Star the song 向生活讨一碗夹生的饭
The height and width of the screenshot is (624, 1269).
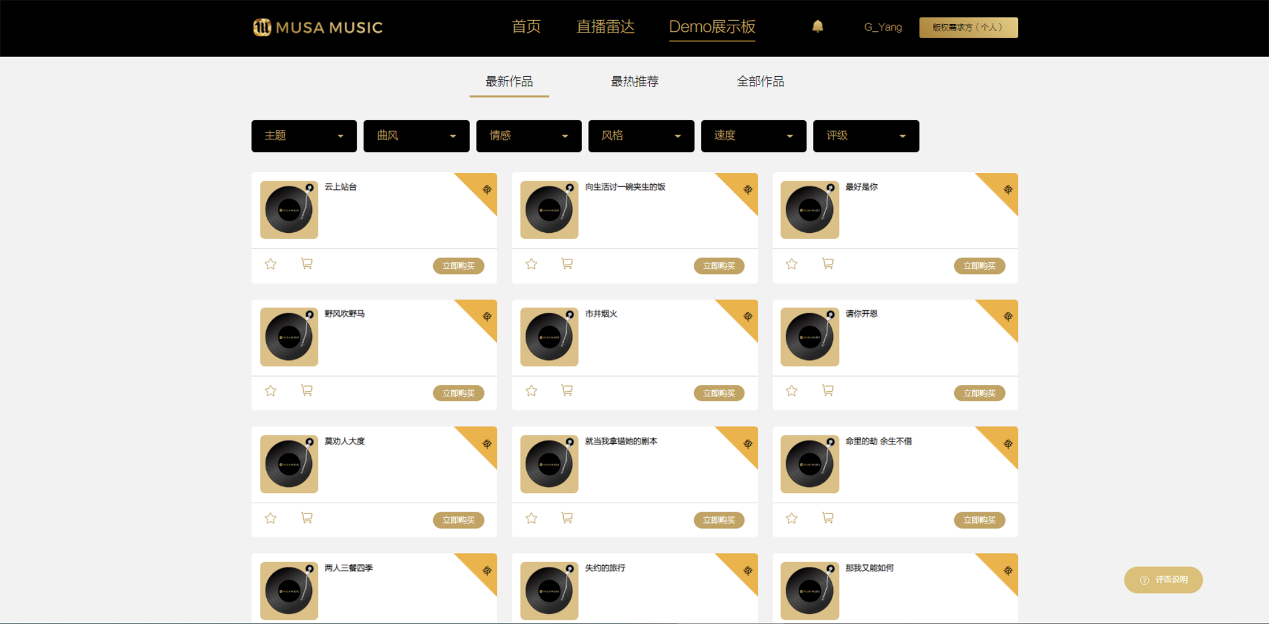[531, 264]
